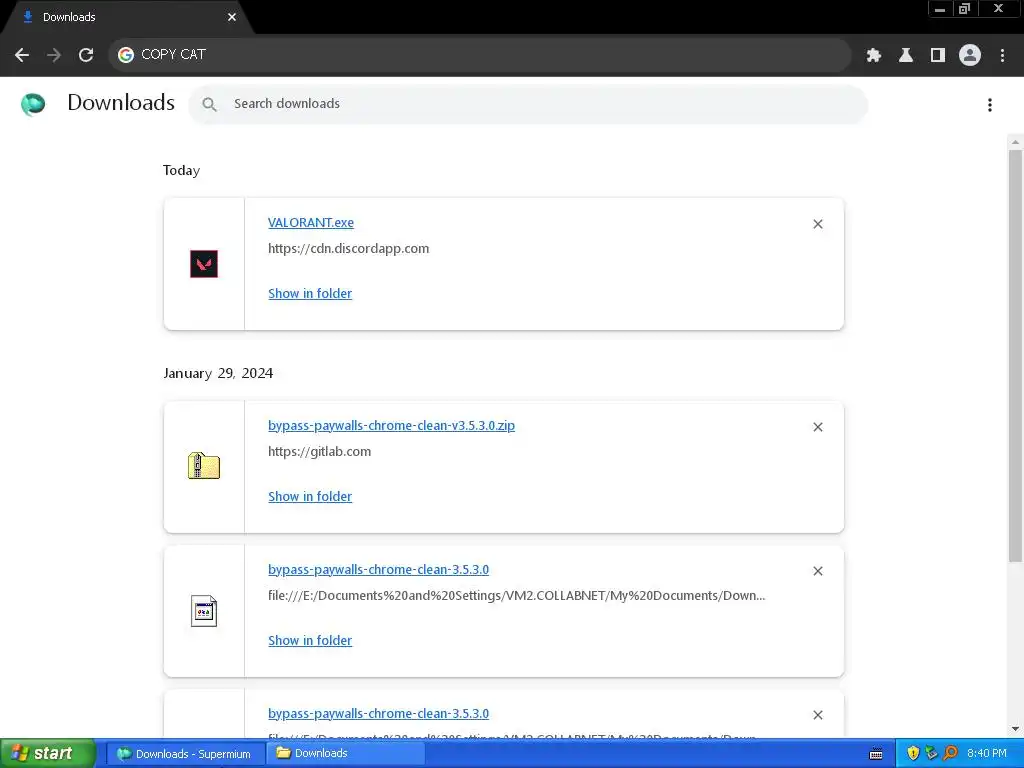The image size is (1024, 768).
Task: Switch to Downloads - Supermium taskbar button
Action: click(185, 754)
